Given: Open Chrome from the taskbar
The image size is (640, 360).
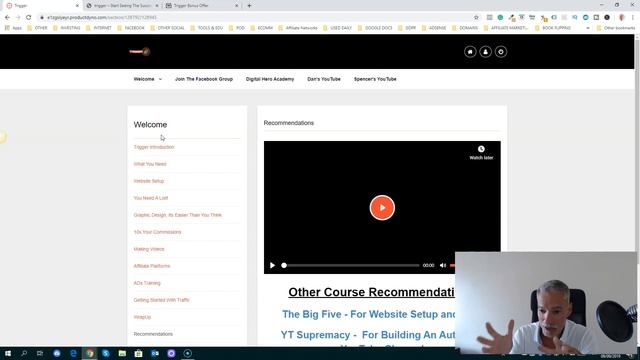Looking at the screenshot, I should pos(90,353).
